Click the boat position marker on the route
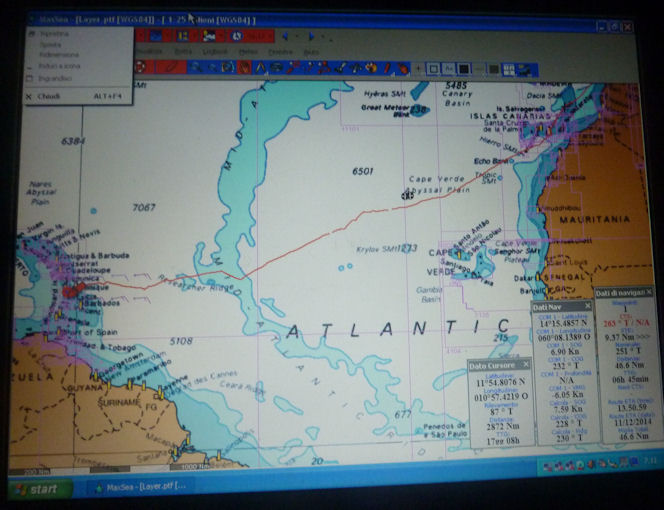This screenshot has width=664, height=510. click(407, 195)
